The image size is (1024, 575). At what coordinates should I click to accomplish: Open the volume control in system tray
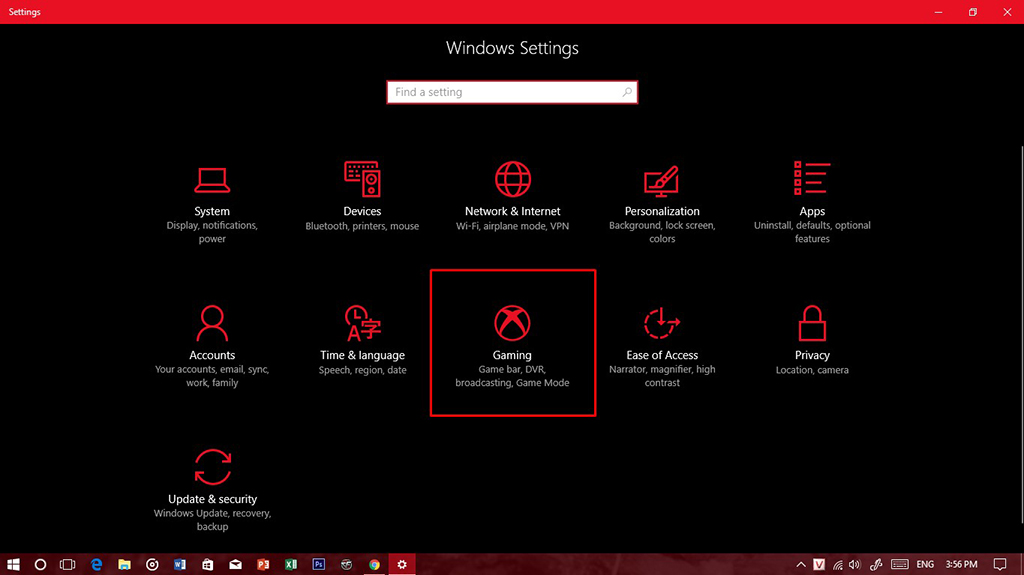856,564
